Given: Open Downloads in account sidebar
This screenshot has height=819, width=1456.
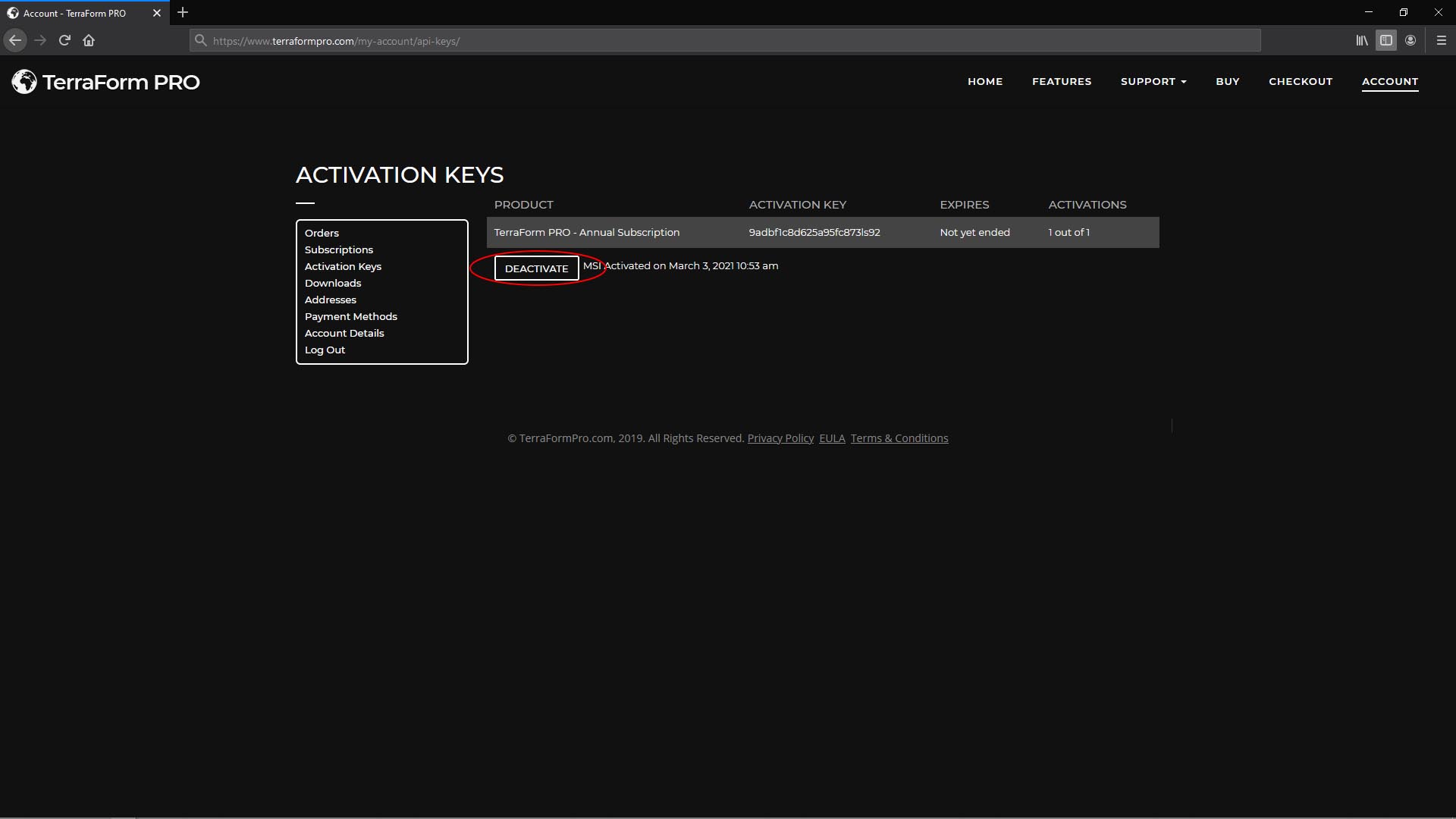Looking at the screenshot, I should pyautogui.click(x=333, y=283).
